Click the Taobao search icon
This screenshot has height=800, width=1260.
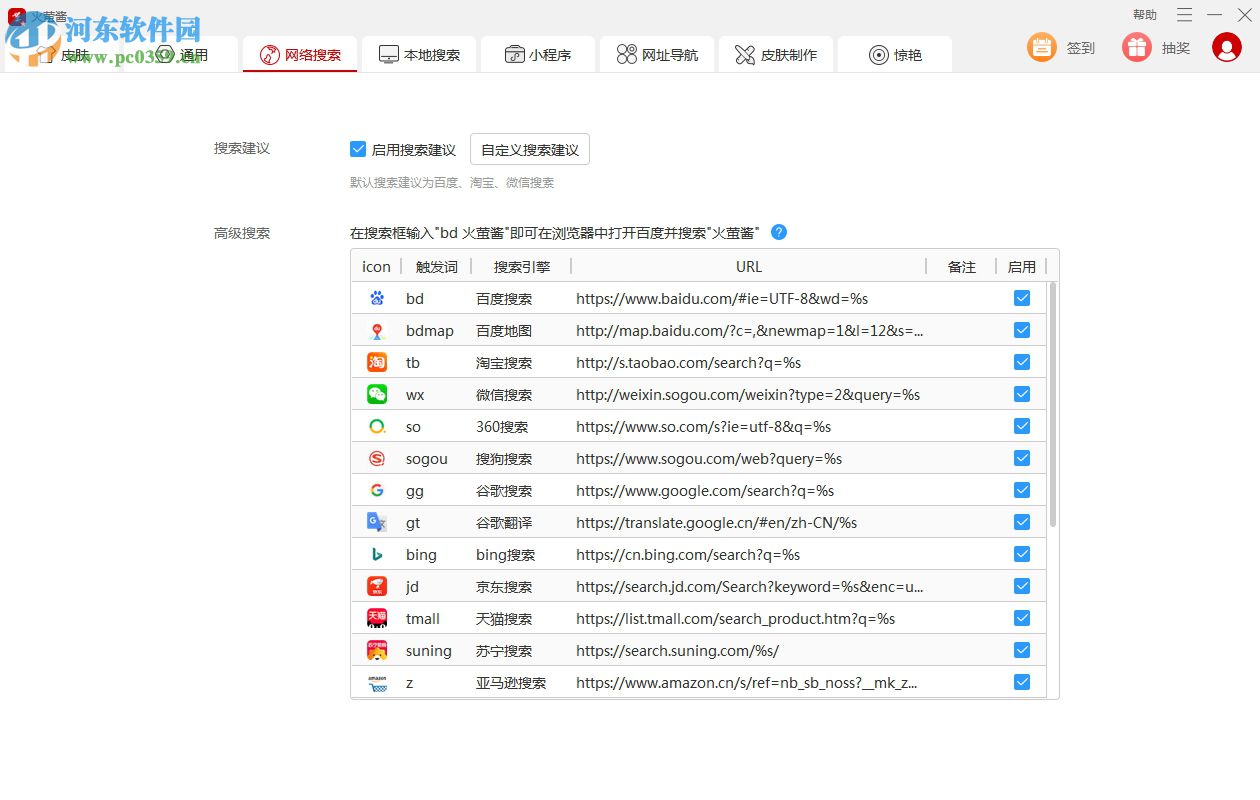pyautogui.click(x=375, y=362)
